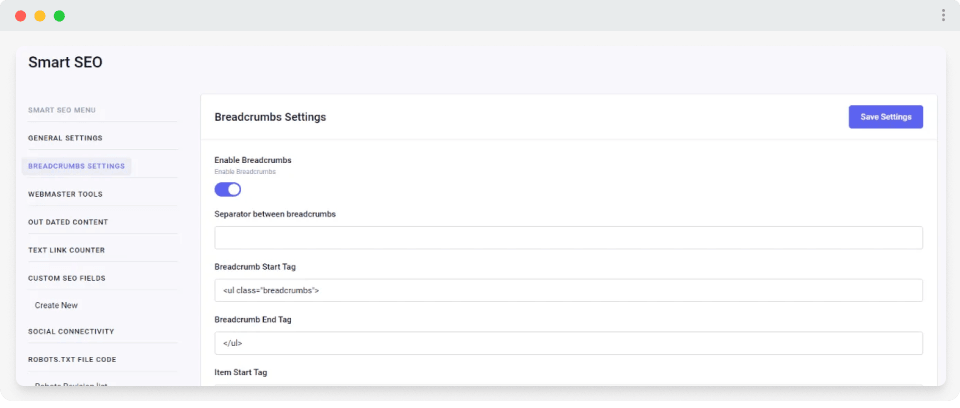Click Create New under Custom SEO Fields

tap(56, 305)
